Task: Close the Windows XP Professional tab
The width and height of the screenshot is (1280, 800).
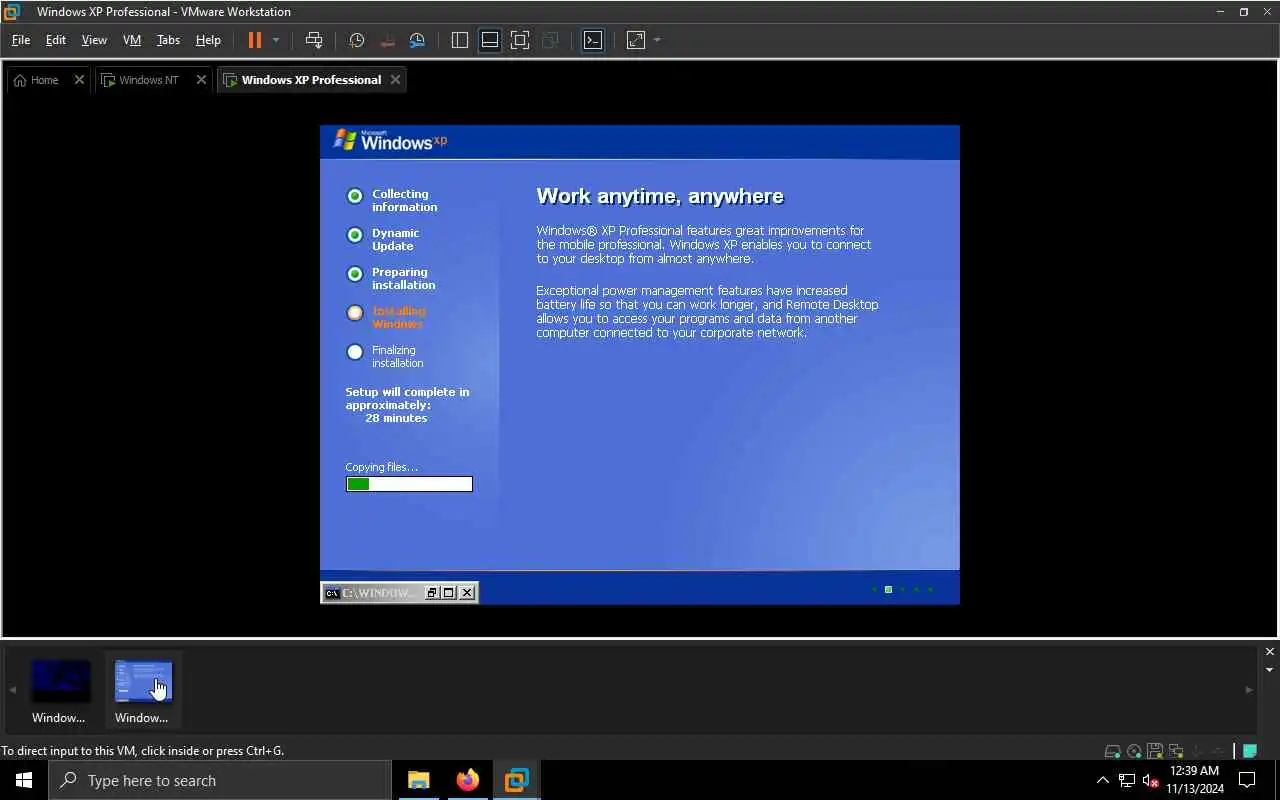Action: [x=395, y=80]
